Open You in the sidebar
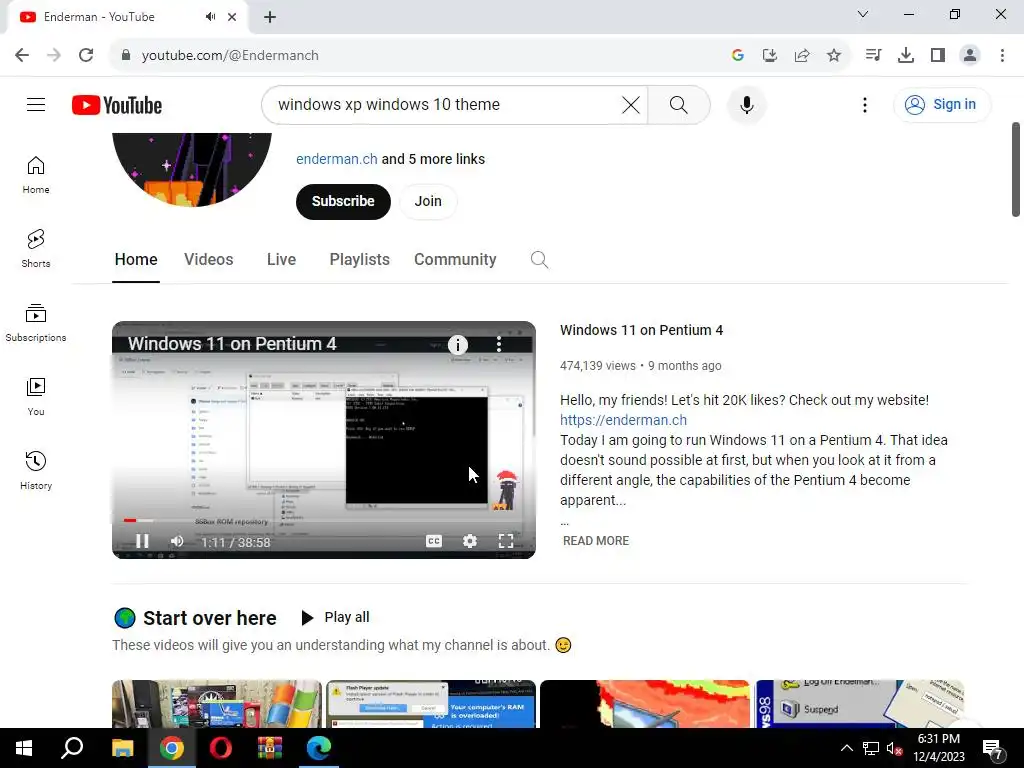Screen dimensions: 1024x768 tap(36, 396)
